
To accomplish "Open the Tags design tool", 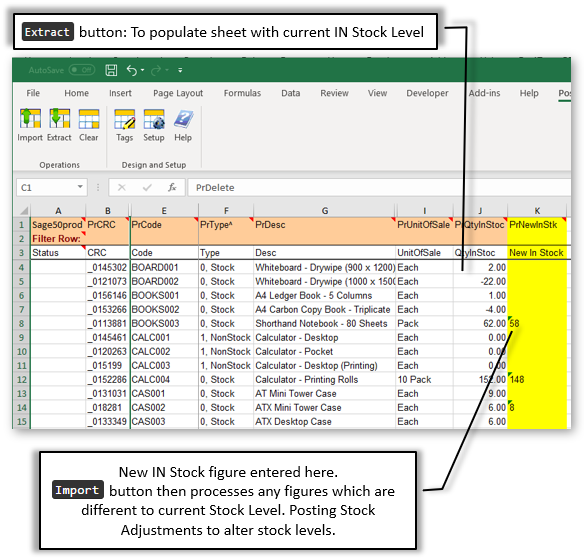I will [124, 125].
